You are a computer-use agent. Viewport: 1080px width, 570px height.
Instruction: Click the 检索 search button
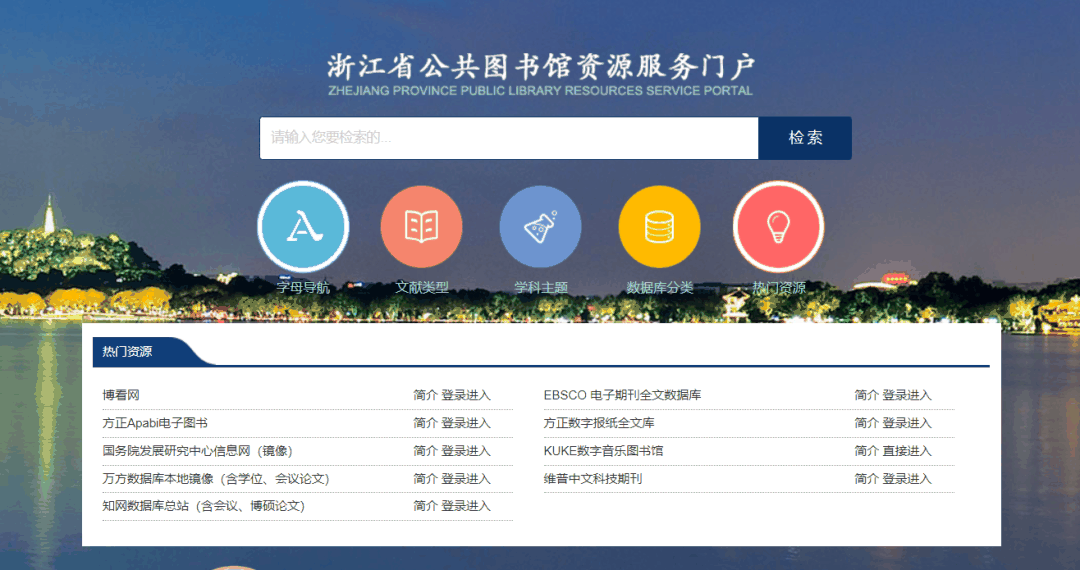tap(805, 138)
